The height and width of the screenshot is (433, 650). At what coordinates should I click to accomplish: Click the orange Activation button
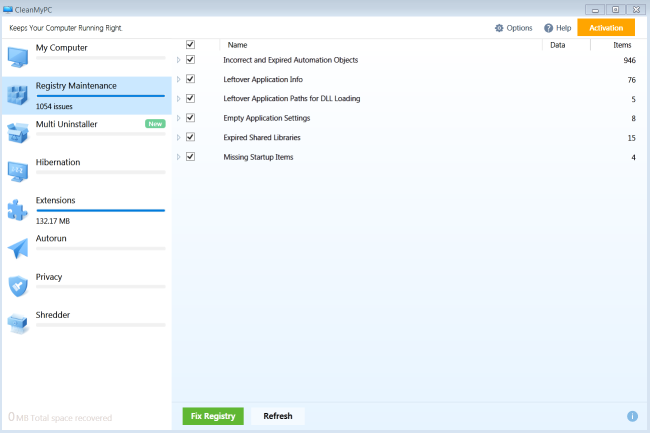pos(606,28)
